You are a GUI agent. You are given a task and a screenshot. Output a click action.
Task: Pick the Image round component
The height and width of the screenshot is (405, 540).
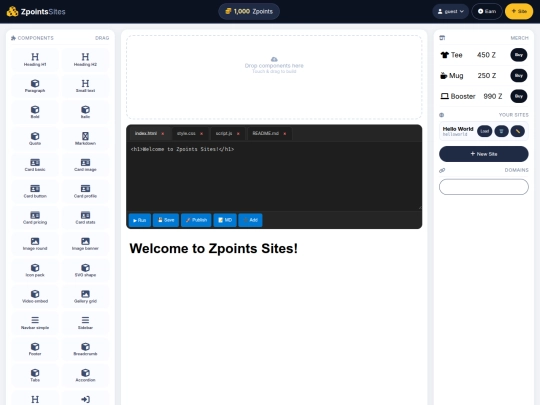pyautogui.click(x=35, y=244)
